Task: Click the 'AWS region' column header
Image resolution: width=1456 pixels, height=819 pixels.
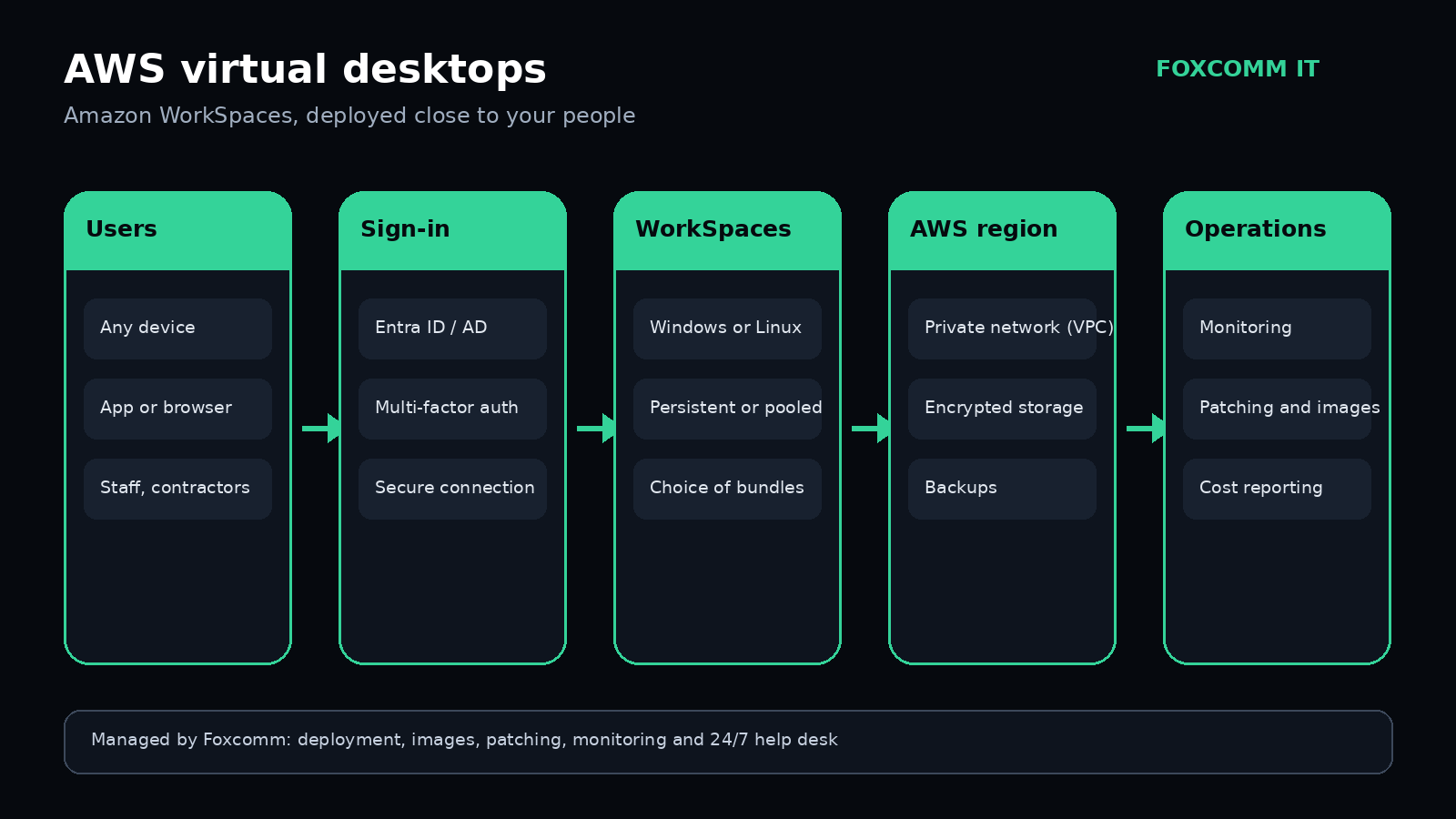Action: click(1003, 230)
